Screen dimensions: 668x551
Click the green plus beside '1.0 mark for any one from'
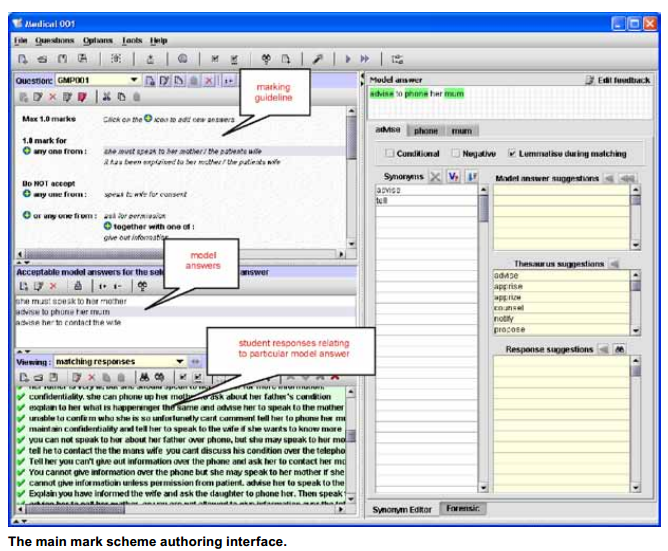click(26, 151)
